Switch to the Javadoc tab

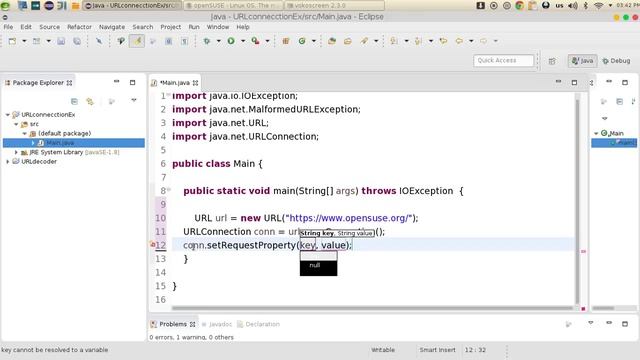pos(217,324)
